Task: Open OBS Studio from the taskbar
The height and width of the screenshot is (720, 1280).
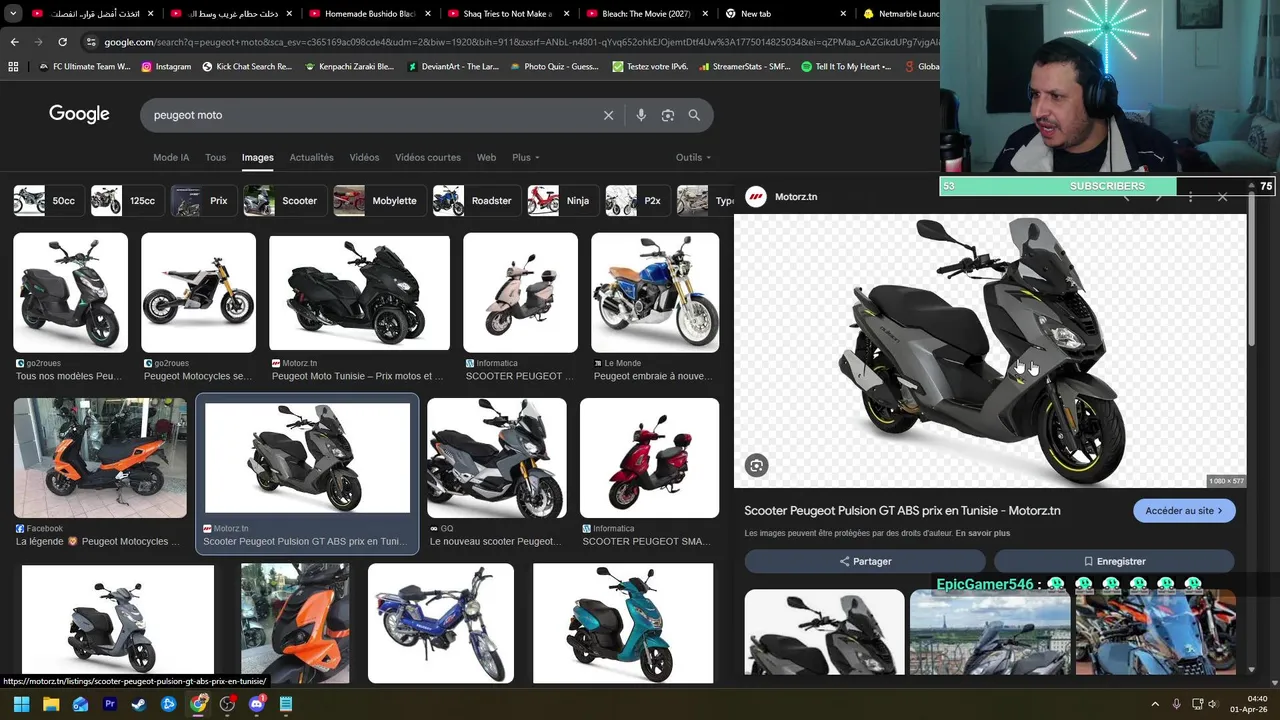Action: coord(227,704)
